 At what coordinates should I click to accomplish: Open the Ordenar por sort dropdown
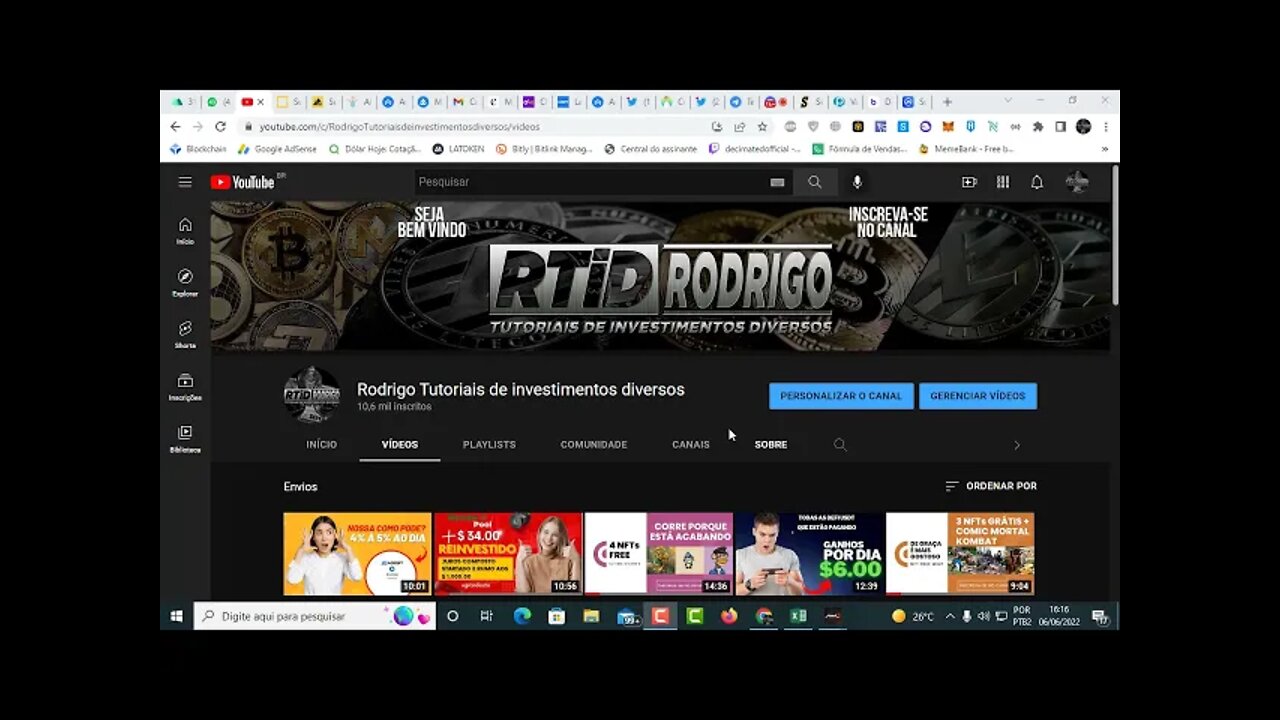click(x=991, y=486)
